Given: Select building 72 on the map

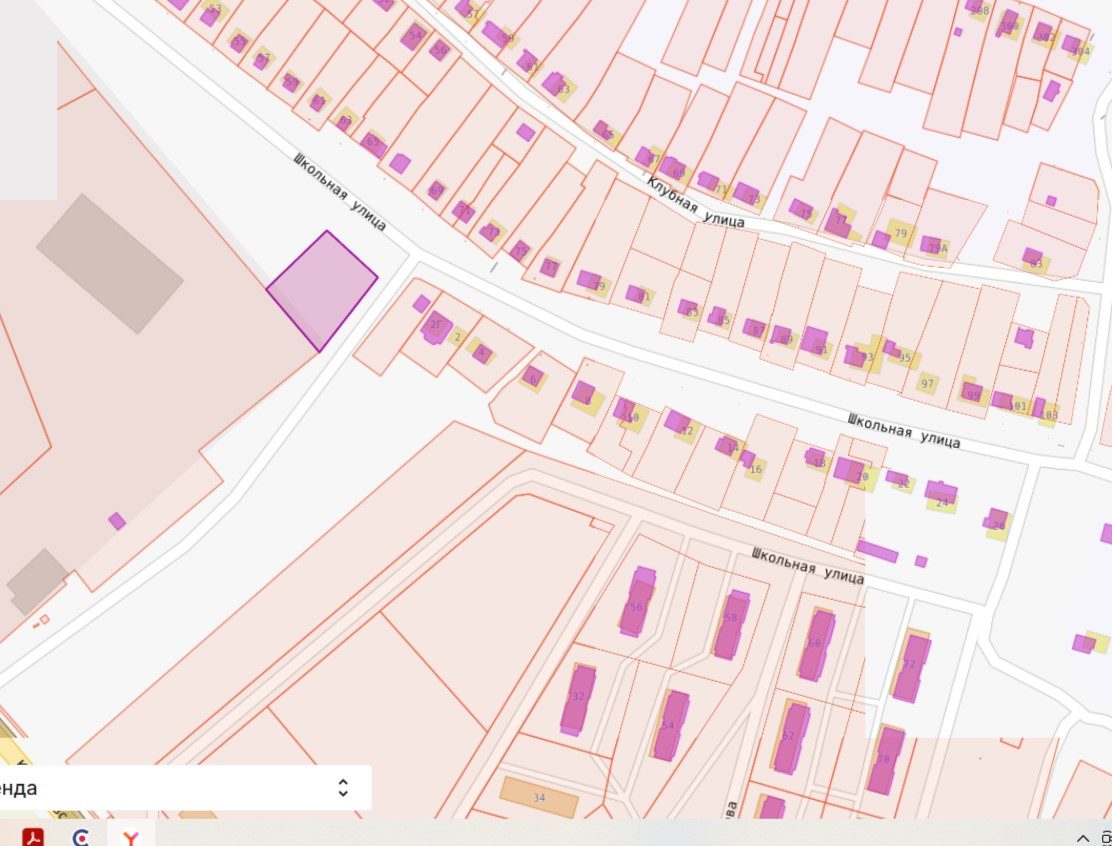Looking at the screenshot, I should [x=910, y=666].
